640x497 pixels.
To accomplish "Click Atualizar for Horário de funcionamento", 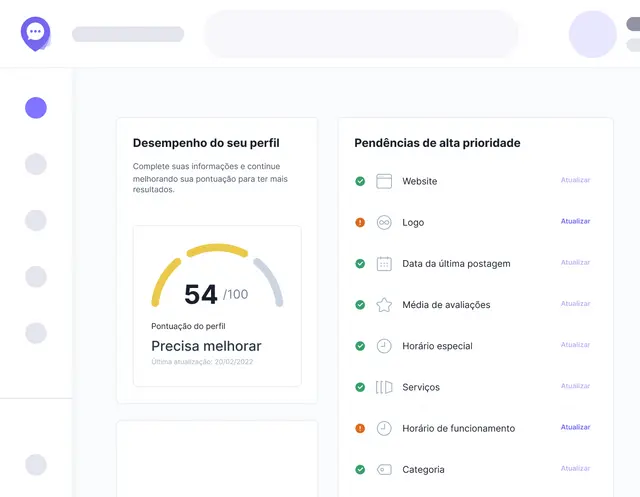I will click(x=576, y=427).
